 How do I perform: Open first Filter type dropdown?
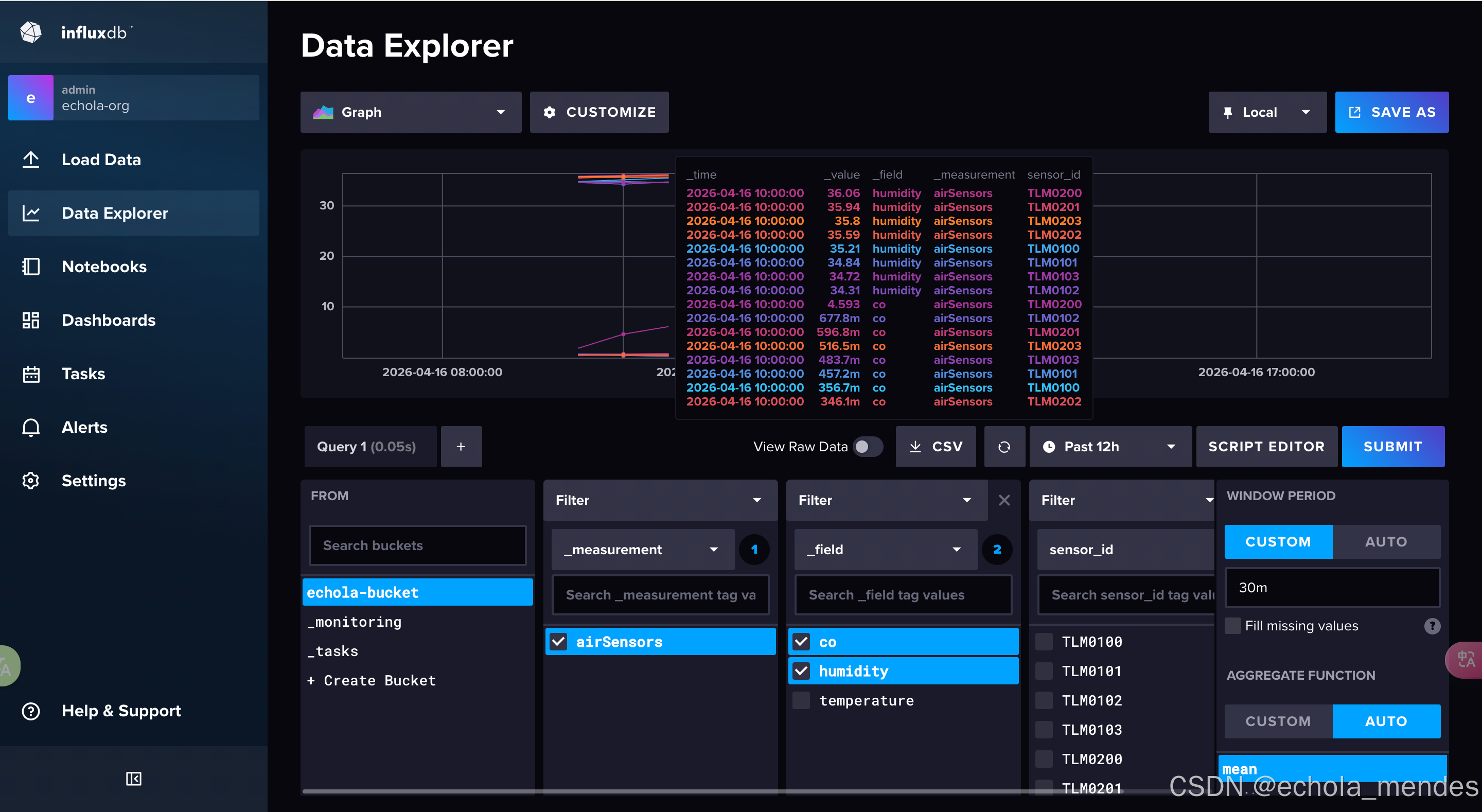tap(660, 500)
